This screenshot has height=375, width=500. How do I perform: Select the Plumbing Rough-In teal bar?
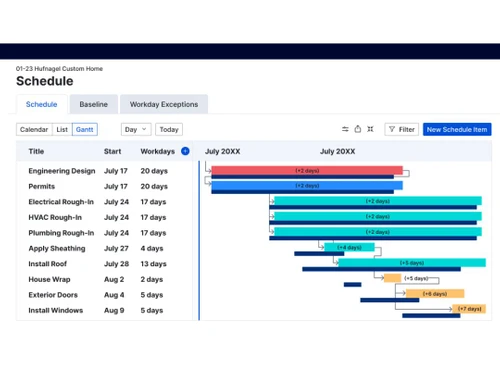[378, 232]
